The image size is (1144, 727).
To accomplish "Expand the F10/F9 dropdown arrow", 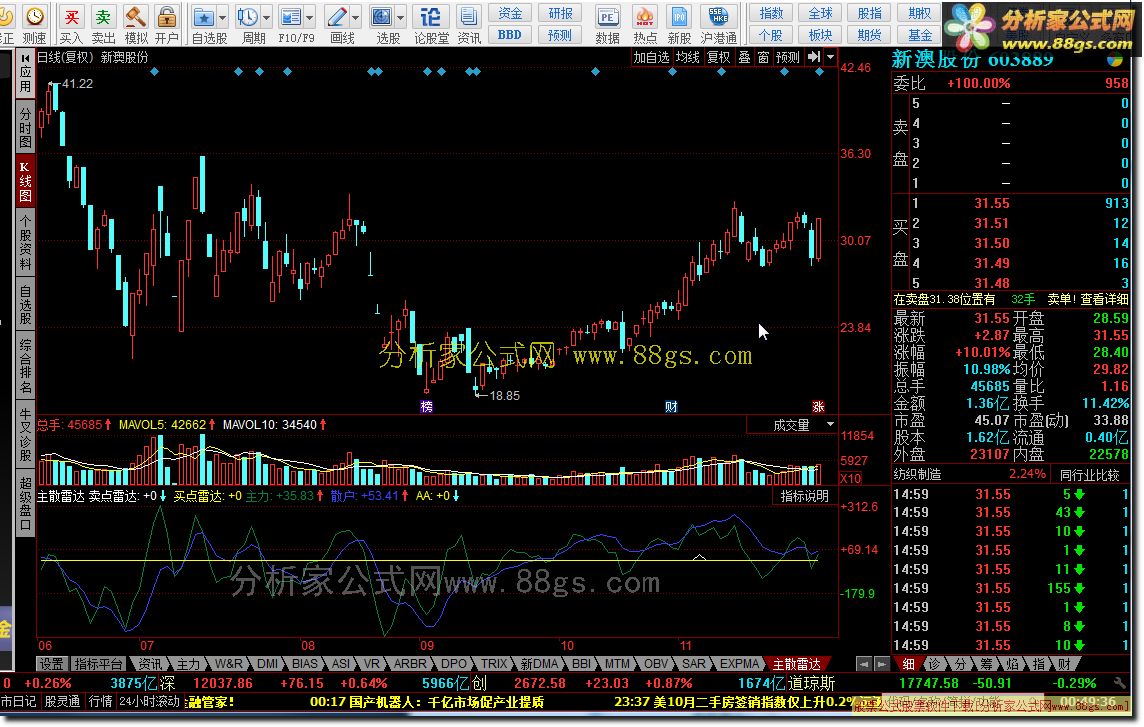I will [x=309, y=16].
